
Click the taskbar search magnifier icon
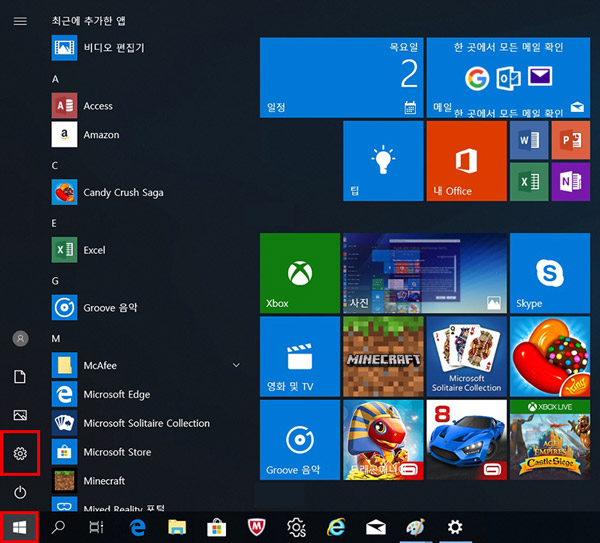click(x=58, y=527)
